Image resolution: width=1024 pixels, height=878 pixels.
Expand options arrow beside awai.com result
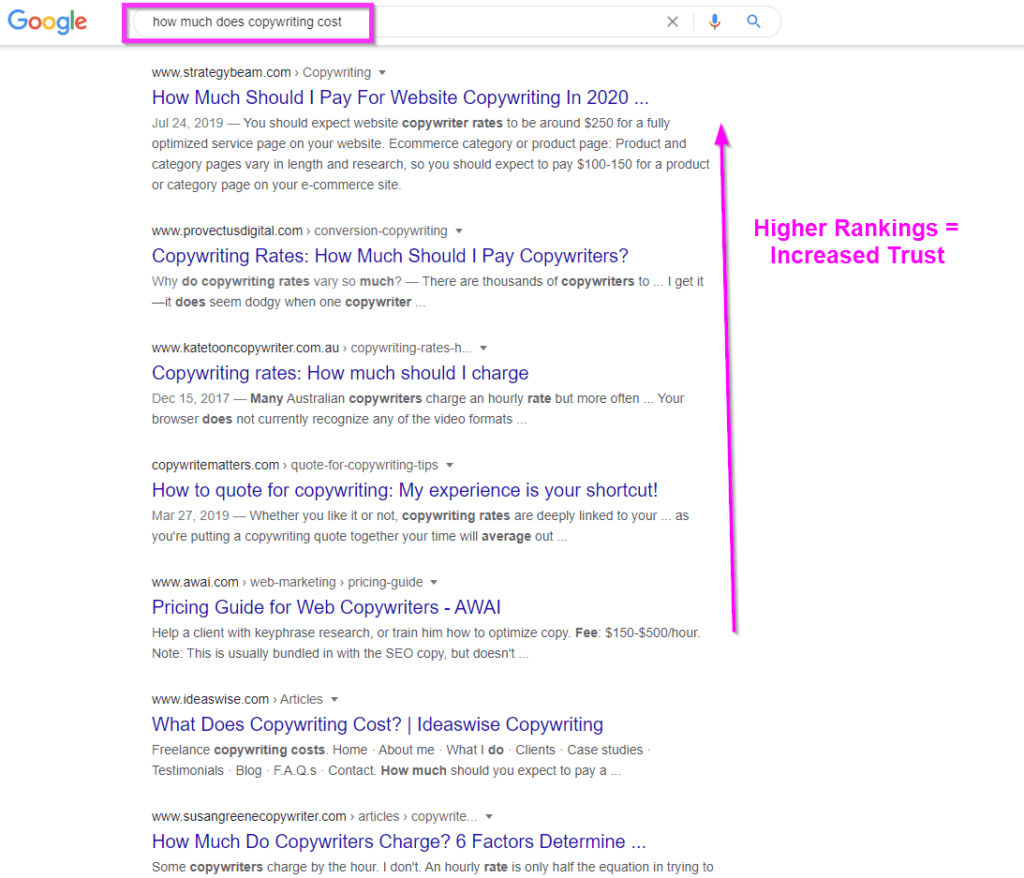point(434,582)
